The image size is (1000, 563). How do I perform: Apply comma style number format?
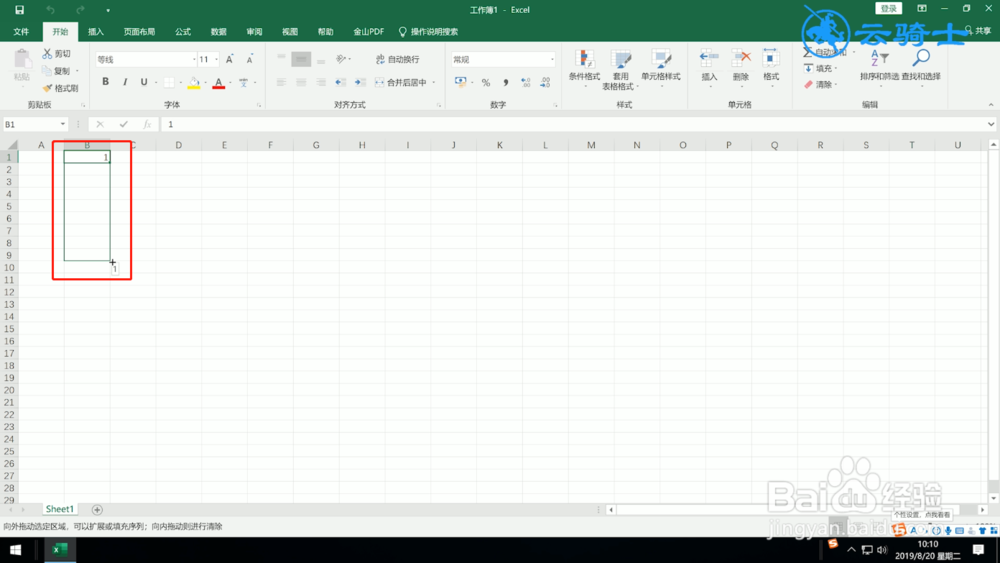[506, 82]
